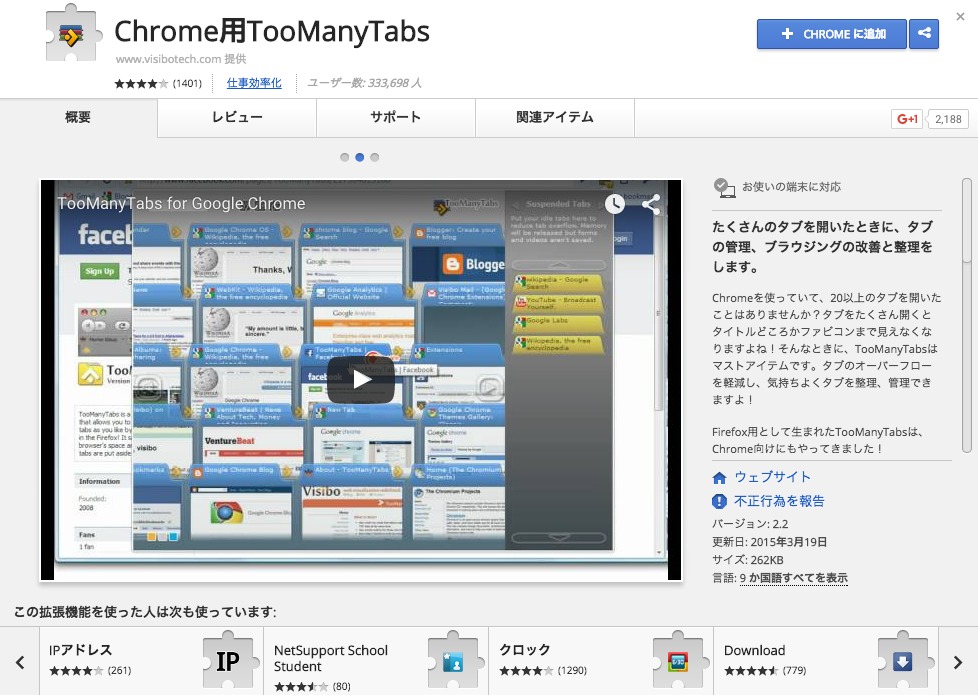Click the 2,188 plus-one count
Screen dimensions: 978x695
948,119
